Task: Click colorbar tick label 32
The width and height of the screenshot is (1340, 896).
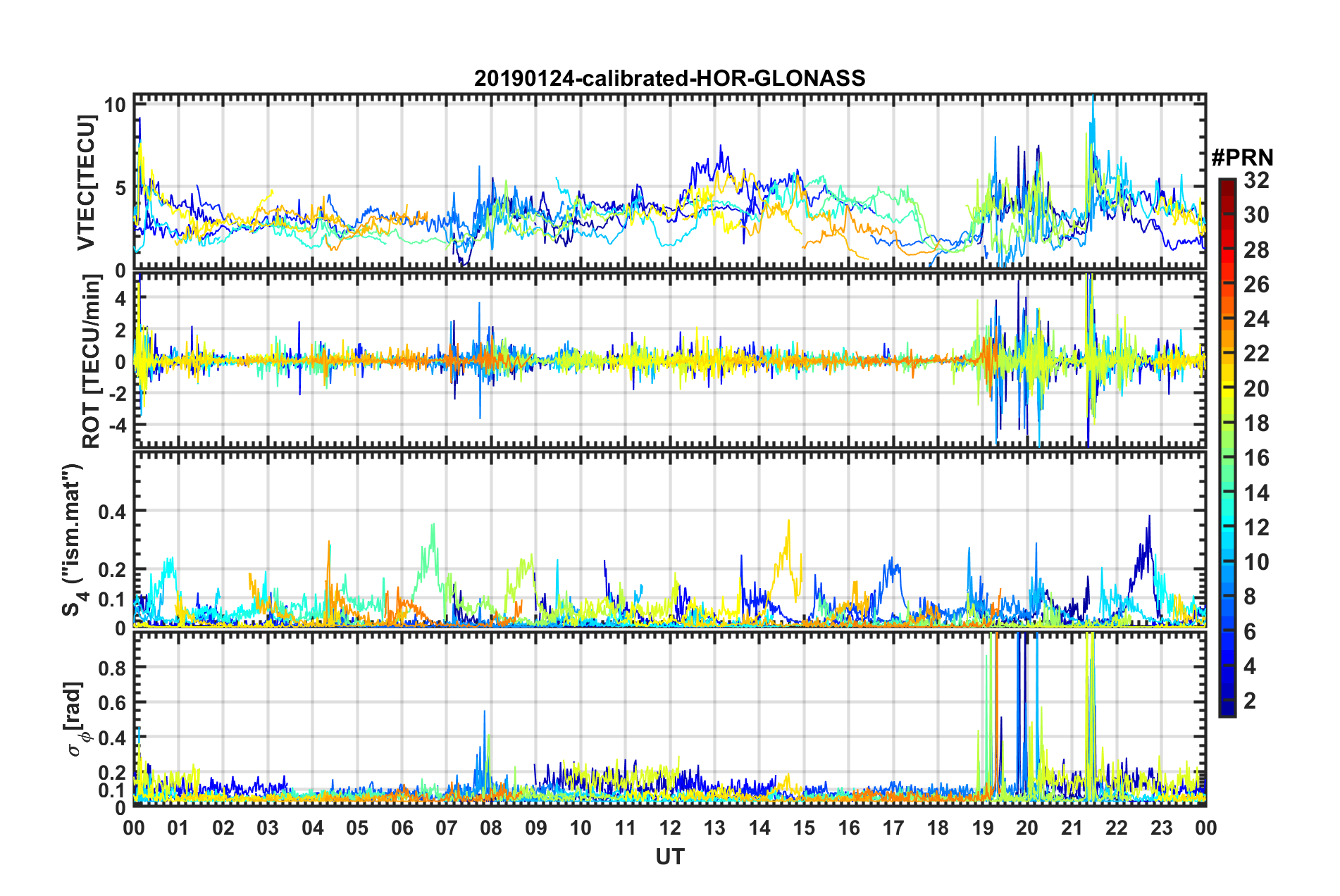Action: tap(1256, 180)
